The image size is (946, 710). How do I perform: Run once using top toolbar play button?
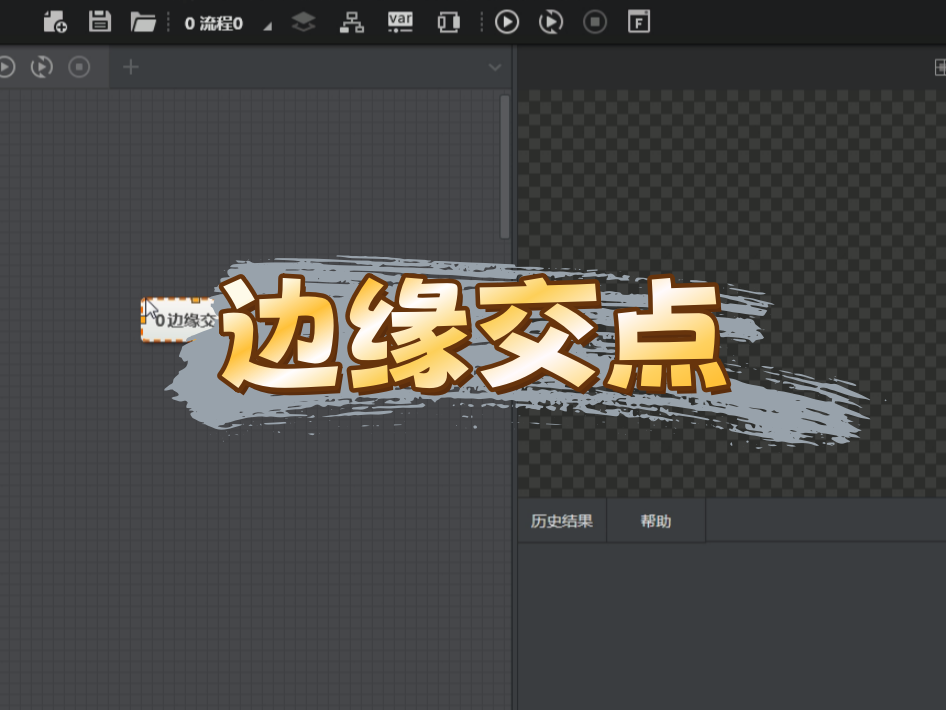(507, 21)
